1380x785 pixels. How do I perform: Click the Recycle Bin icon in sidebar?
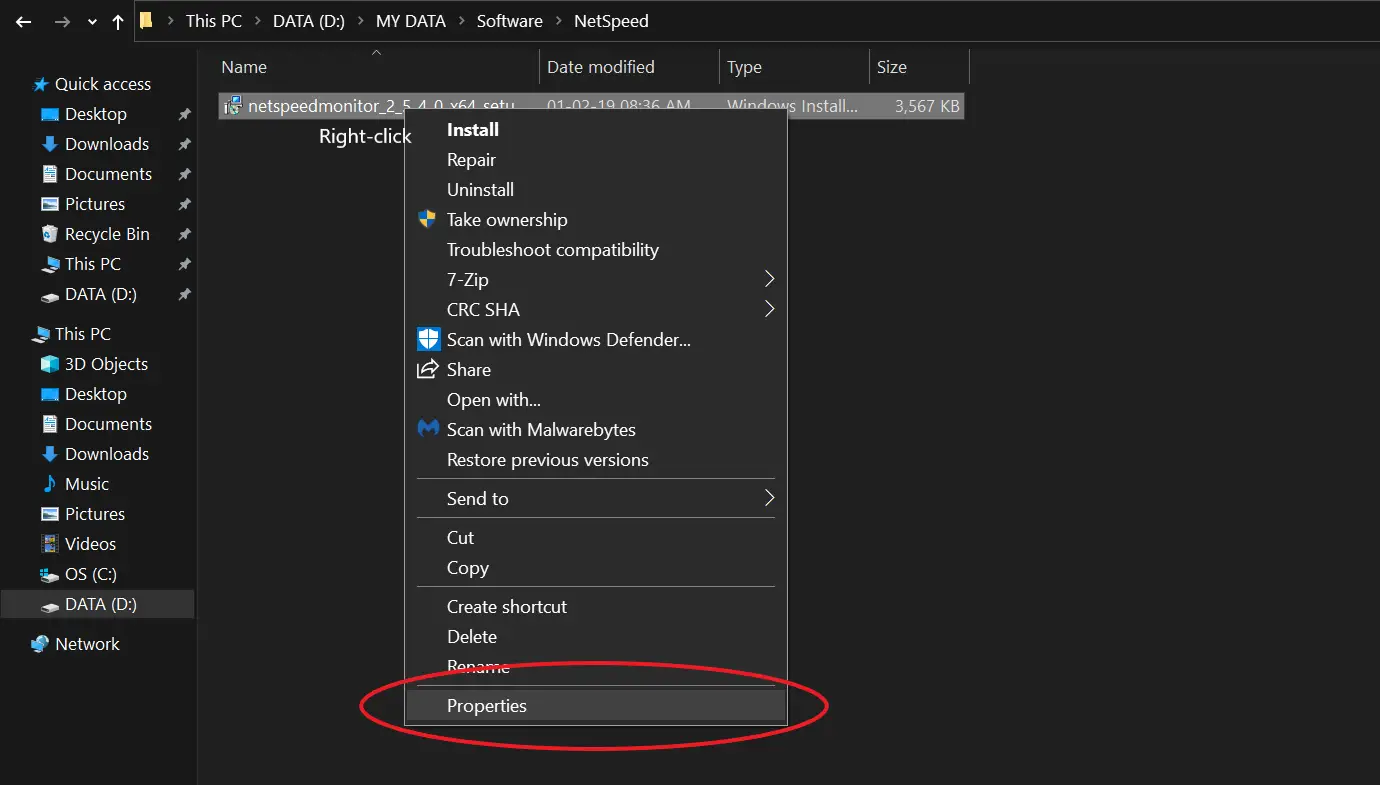[x=49, y=234]
